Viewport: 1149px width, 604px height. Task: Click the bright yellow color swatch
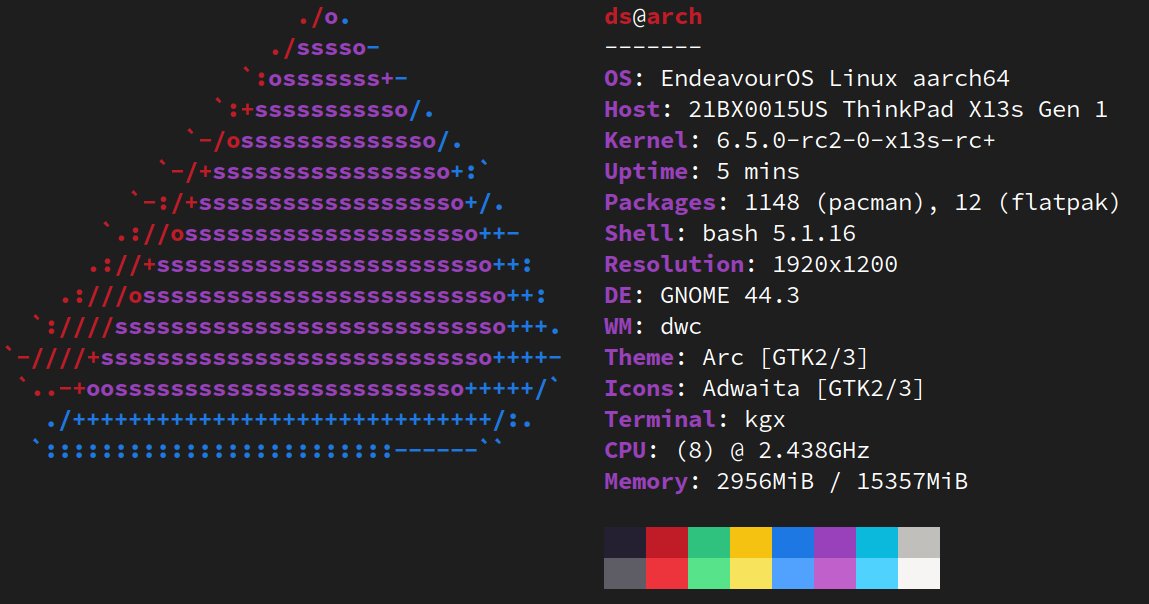coord(750,573)
